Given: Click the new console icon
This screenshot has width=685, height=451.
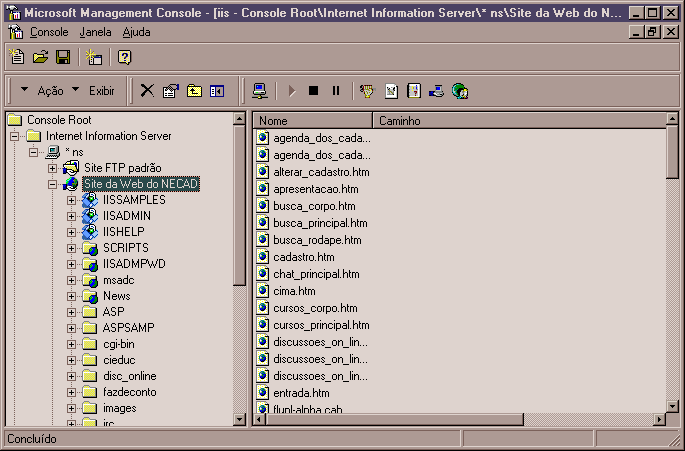Looking at the screenshot, I should 16,57.
